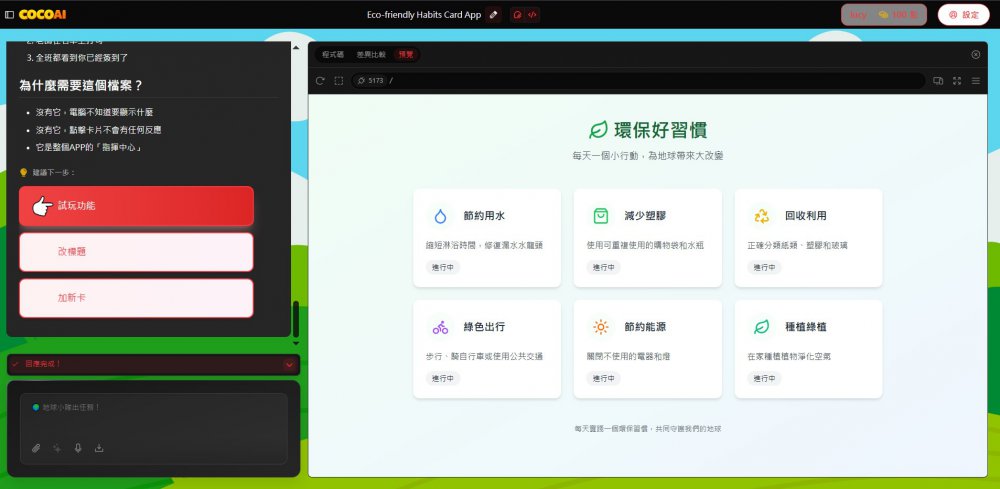This screenshot has width=1000, height=489.
Task: Click the sparkle enhance prompt icon
Action: coord(57,448)
